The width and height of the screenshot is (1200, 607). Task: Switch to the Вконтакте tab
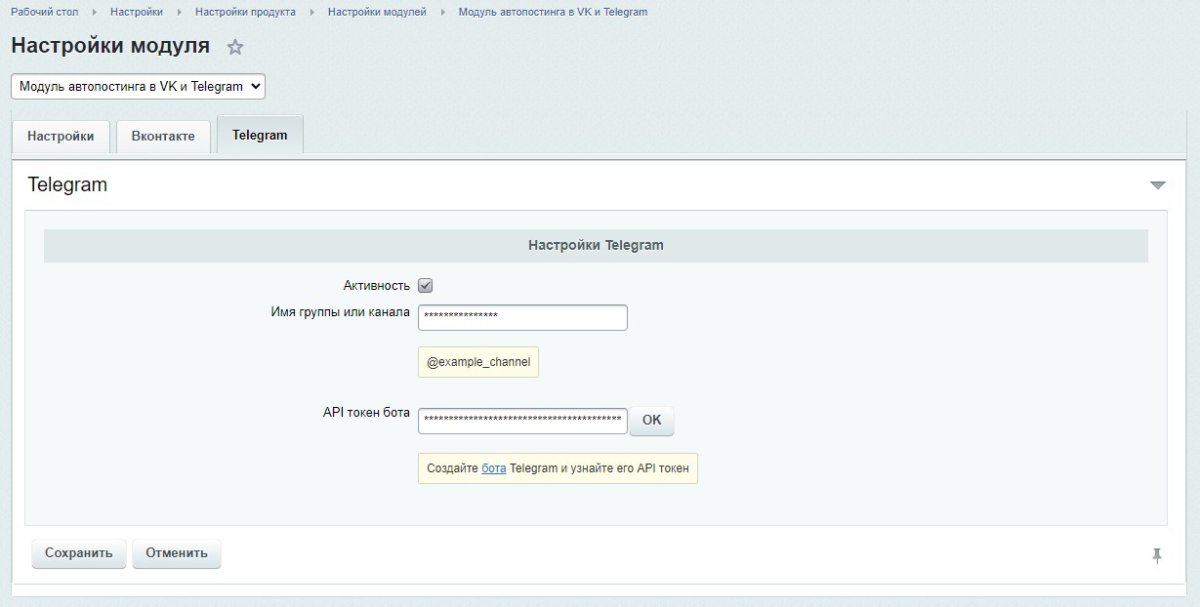point(163,138)
